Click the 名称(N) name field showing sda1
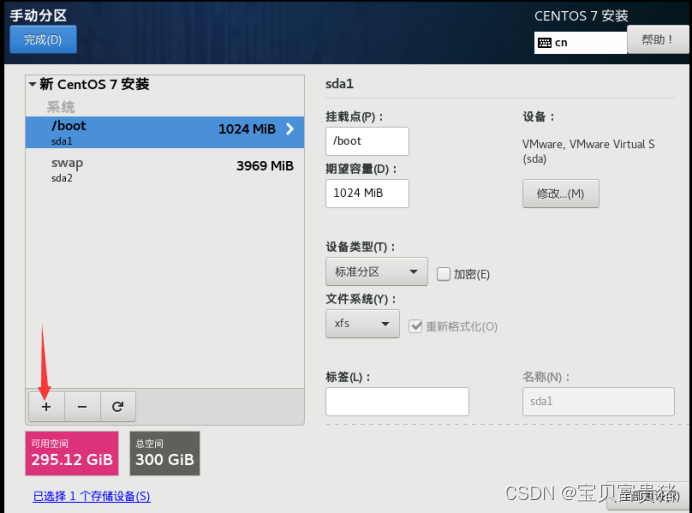 coord(598,401)
